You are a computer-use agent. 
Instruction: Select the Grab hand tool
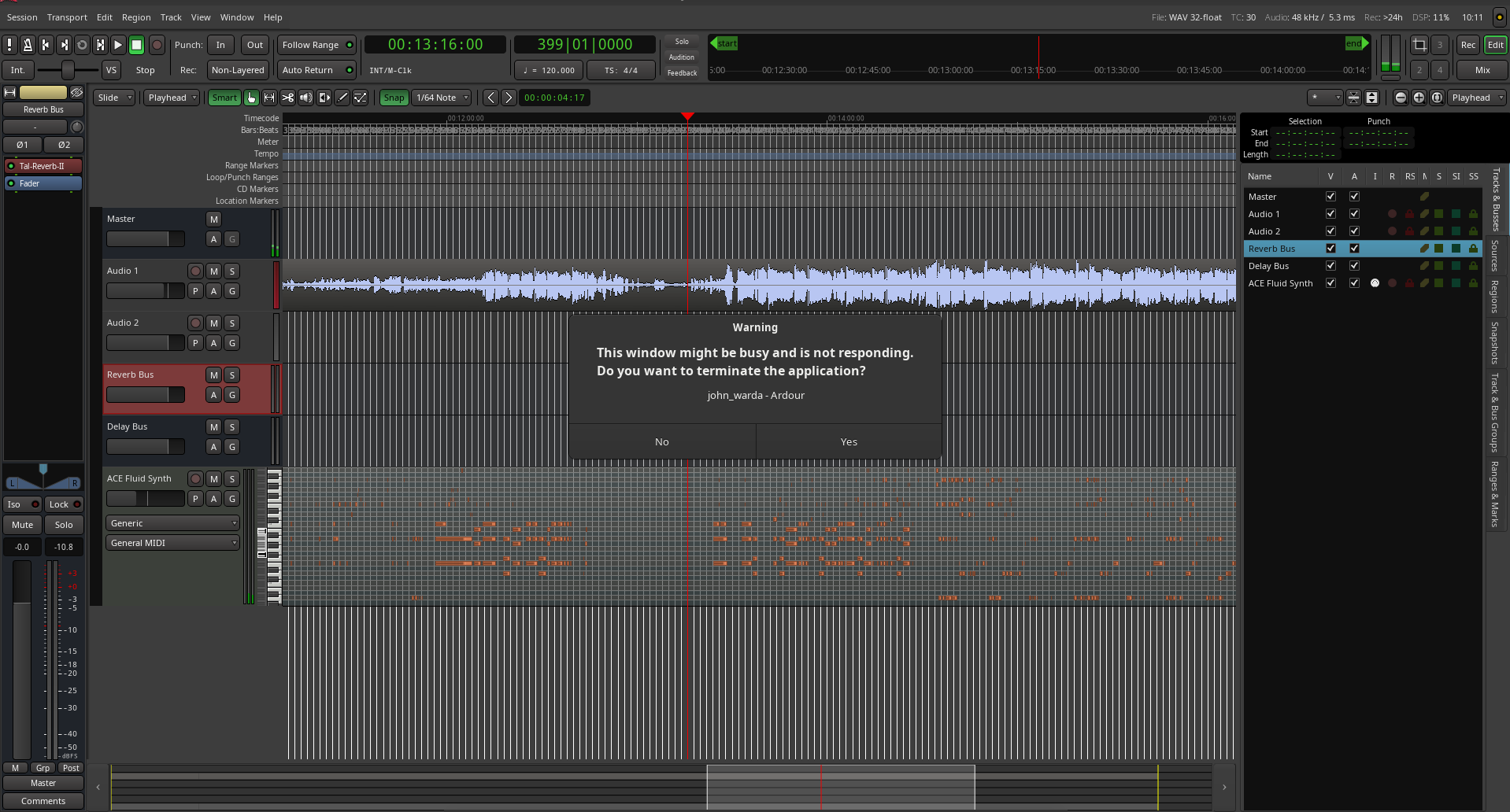click(251, 98)
